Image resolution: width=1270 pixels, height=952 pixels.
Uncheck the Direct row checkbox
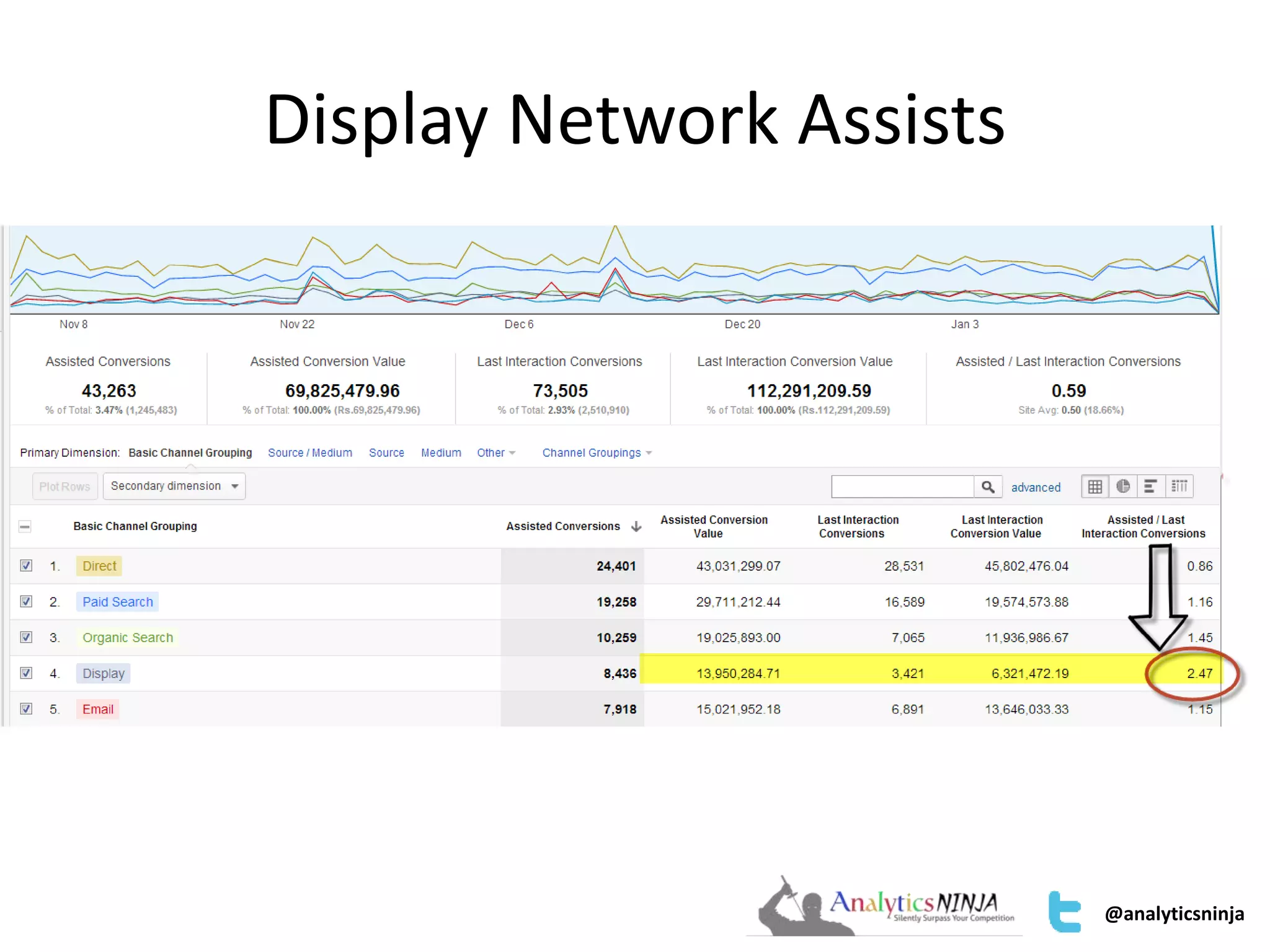(26, 565)
